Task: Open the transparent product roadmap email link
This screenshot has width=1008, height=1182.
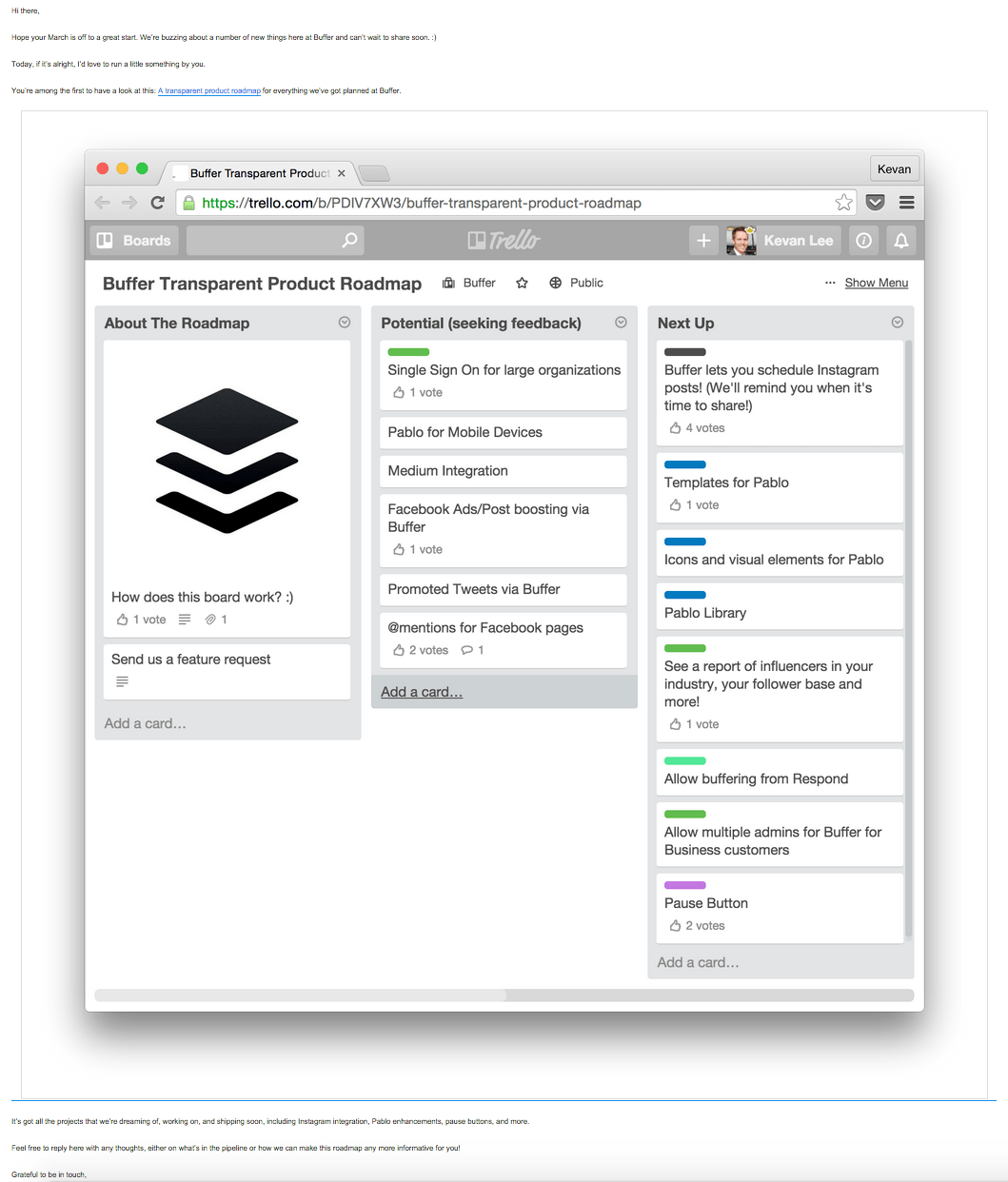Action: point(208,91)
